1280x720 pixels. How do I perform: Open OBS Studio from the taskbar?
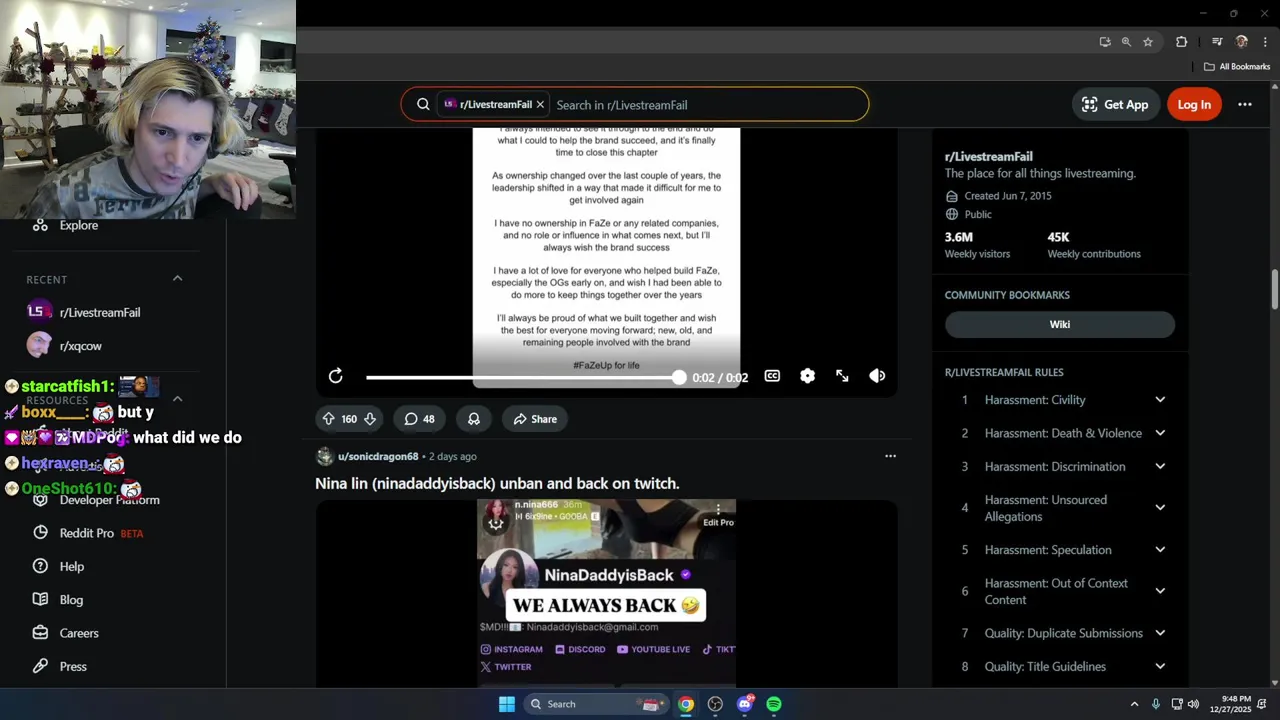tap(715, 704)
